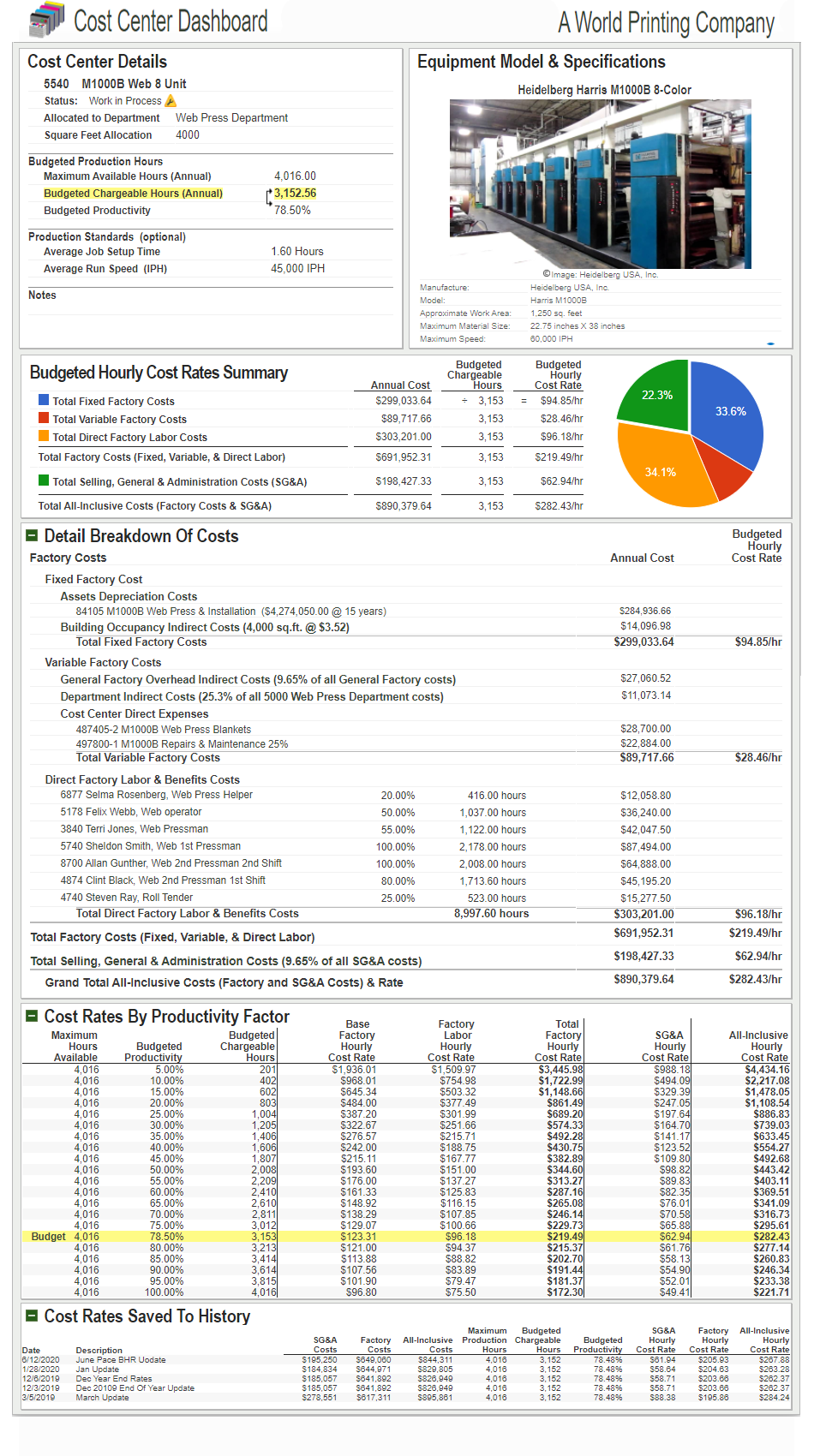Image resolution: width=814 pixels, height=1456 pixels.
Task: Click the Budgeted Chargeable Hours value 3,152.56
Action: (295, 194)
